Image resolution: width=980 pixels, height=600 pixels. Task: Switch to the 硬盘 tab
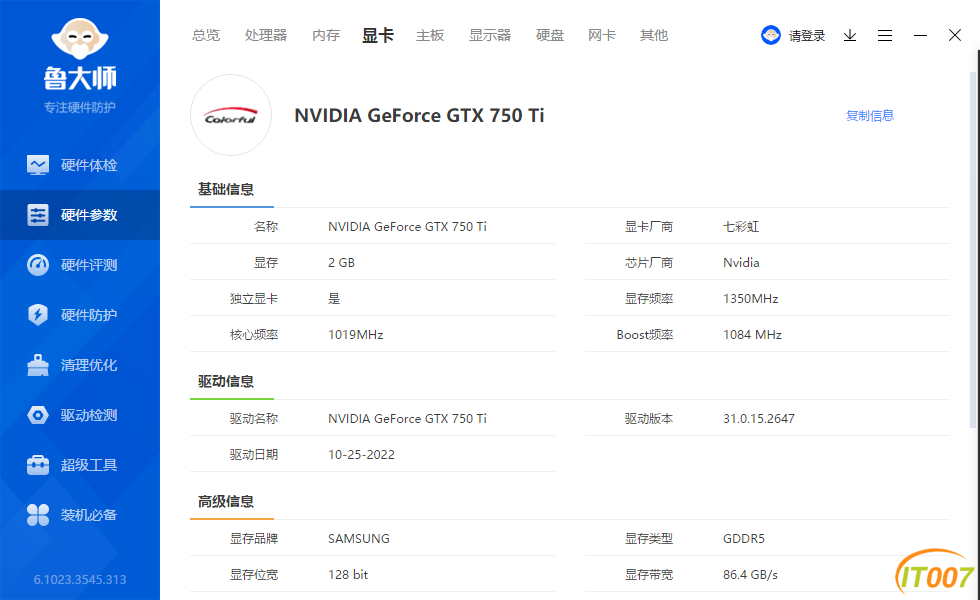click(550, 36)
